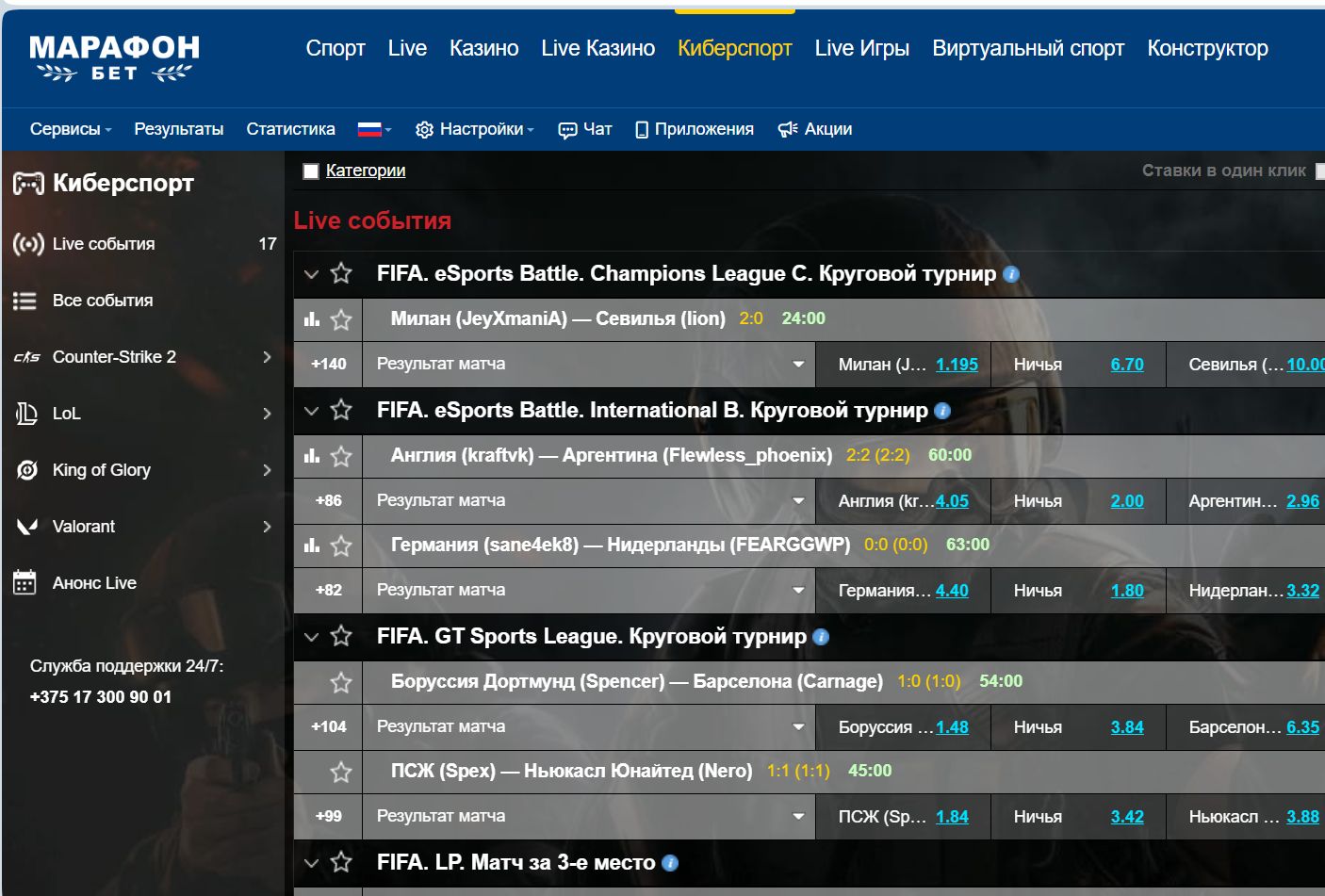Click the King of Glory icon

point(27,470)
